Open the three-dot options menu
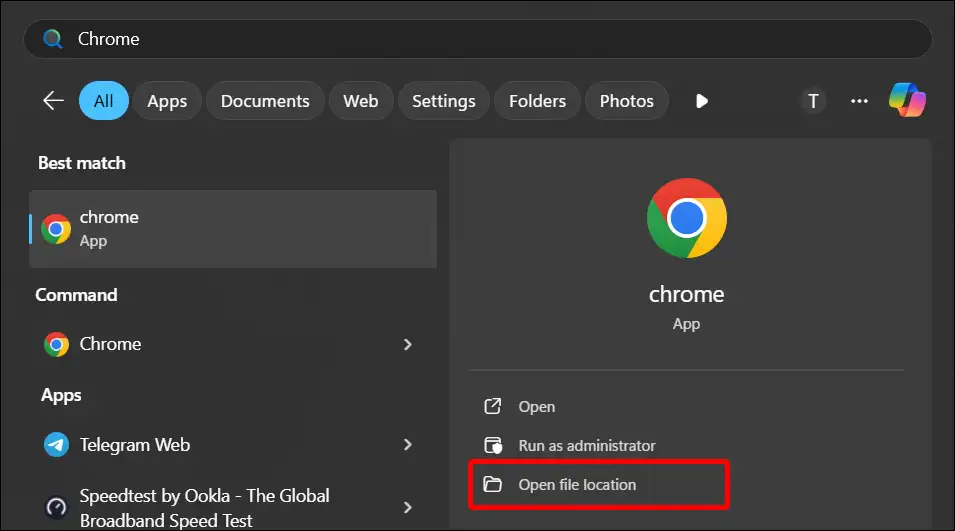This screenshot has width=955, height=531. 859,101
